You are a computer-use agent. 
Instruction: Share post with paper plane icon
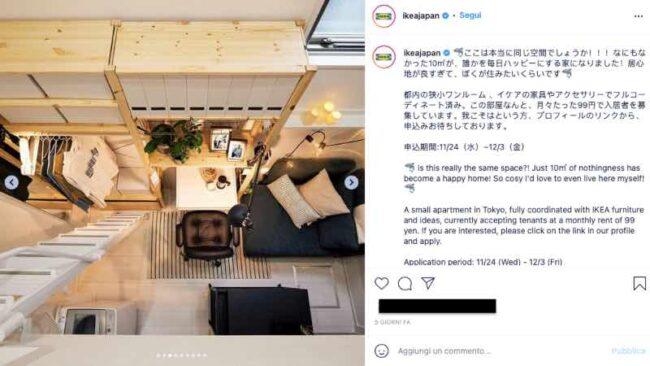coord(428,283)
